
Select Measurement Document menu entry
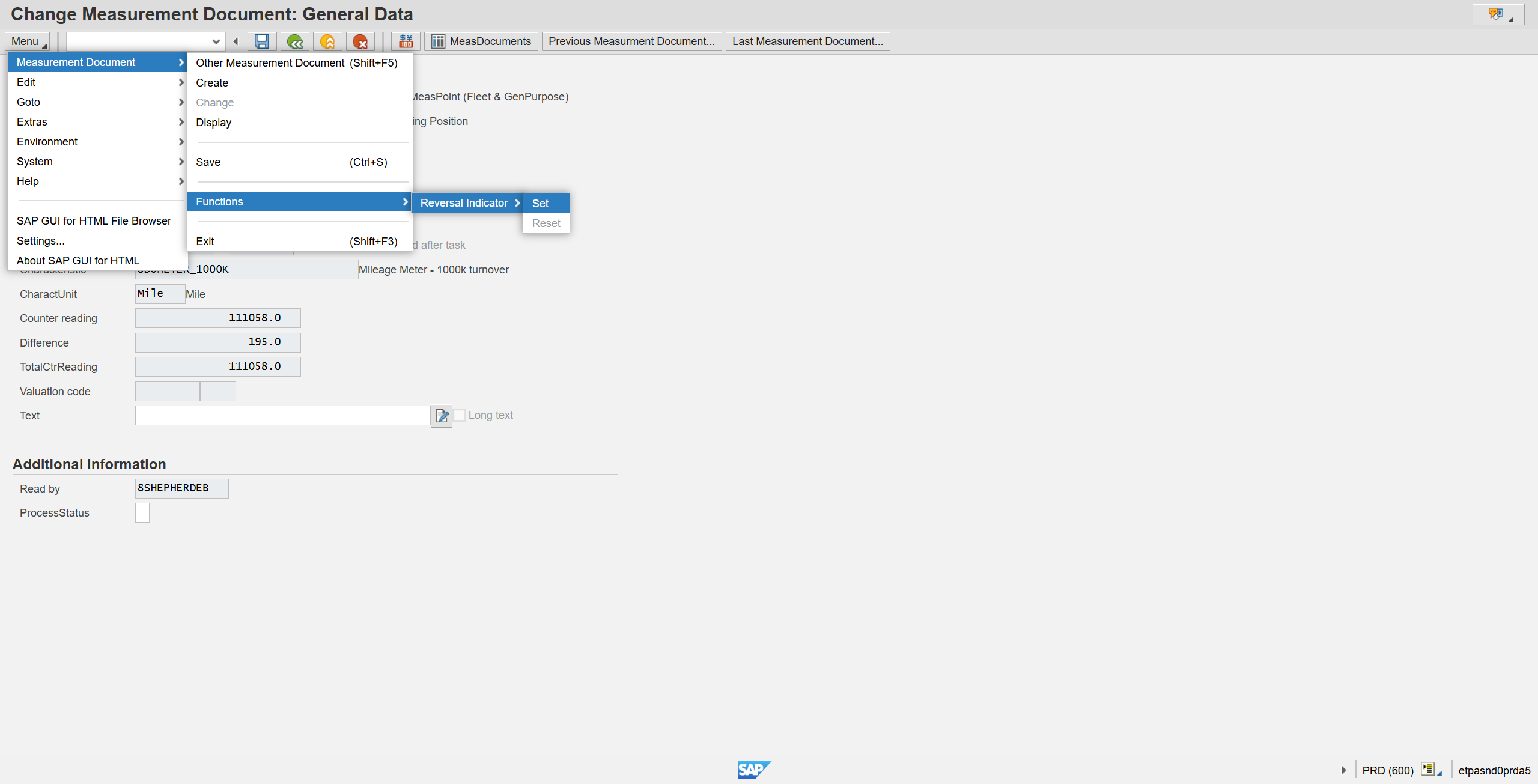[98, 62]
